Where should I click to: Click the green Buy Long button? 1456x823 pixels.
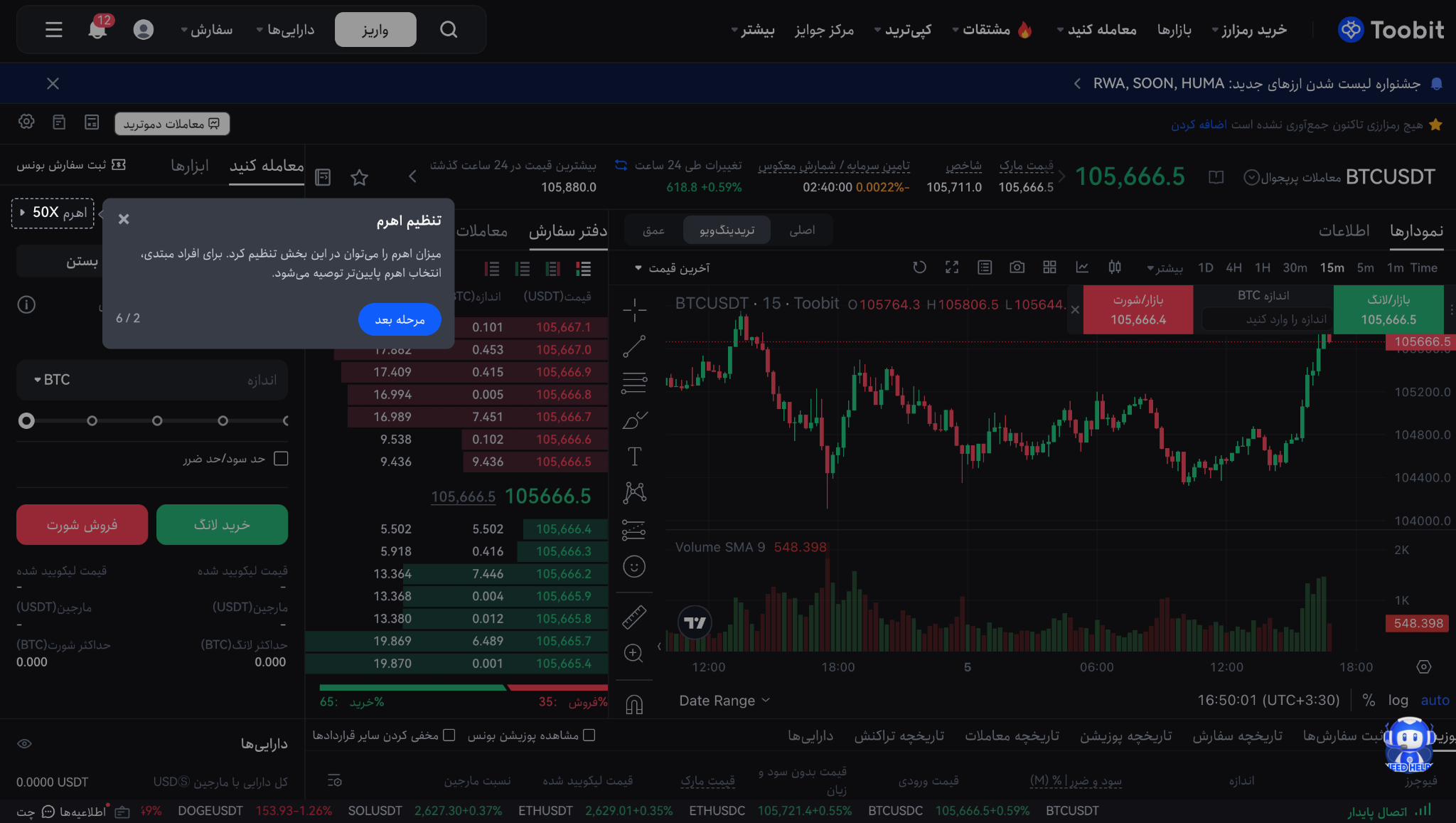(x=222, y=525)
